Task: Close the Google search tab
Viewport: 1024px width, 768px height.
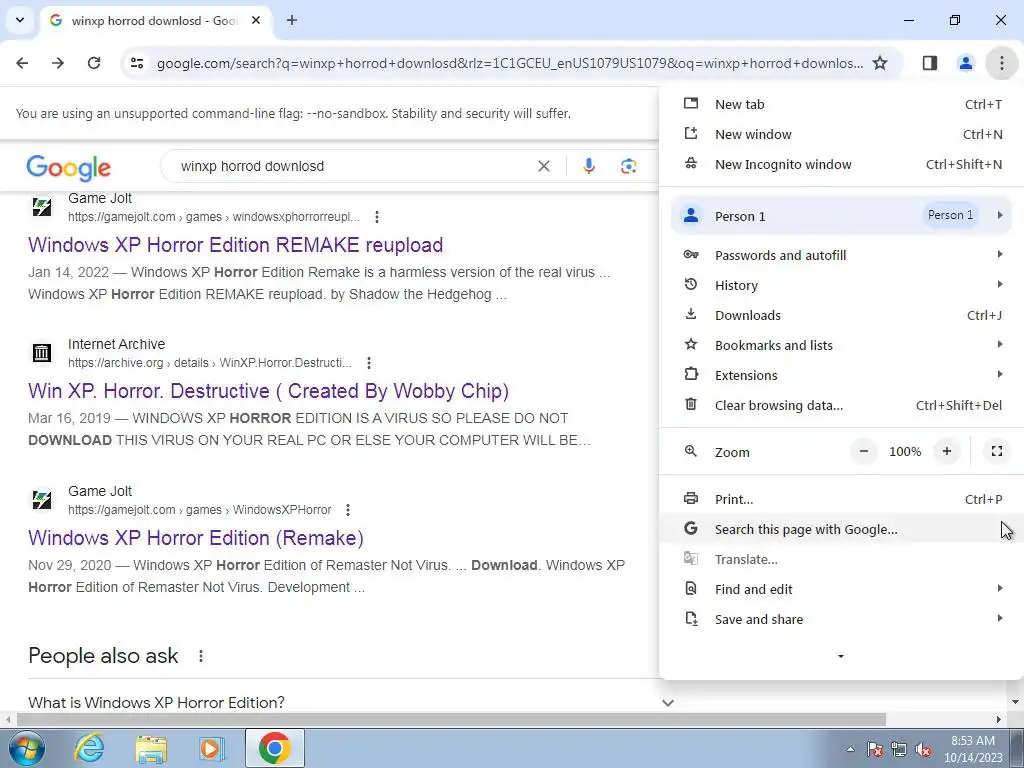Action: 256,20
